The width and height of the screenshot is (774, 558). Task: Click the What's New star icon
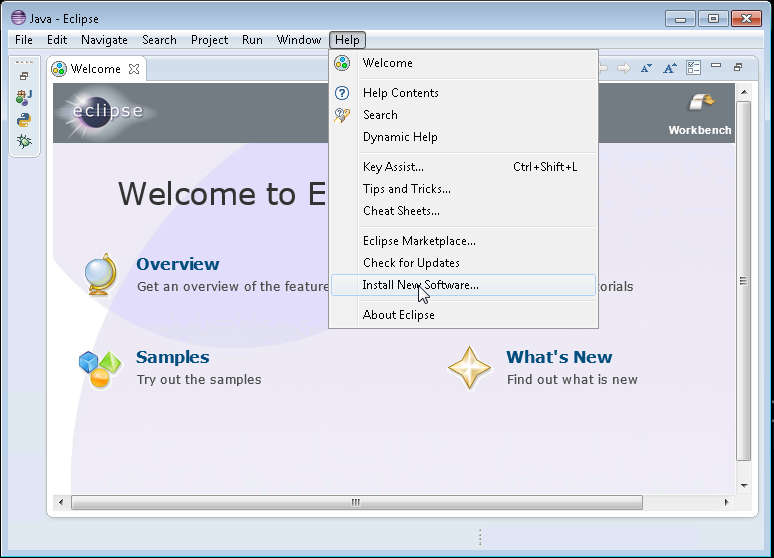[469, 368]
